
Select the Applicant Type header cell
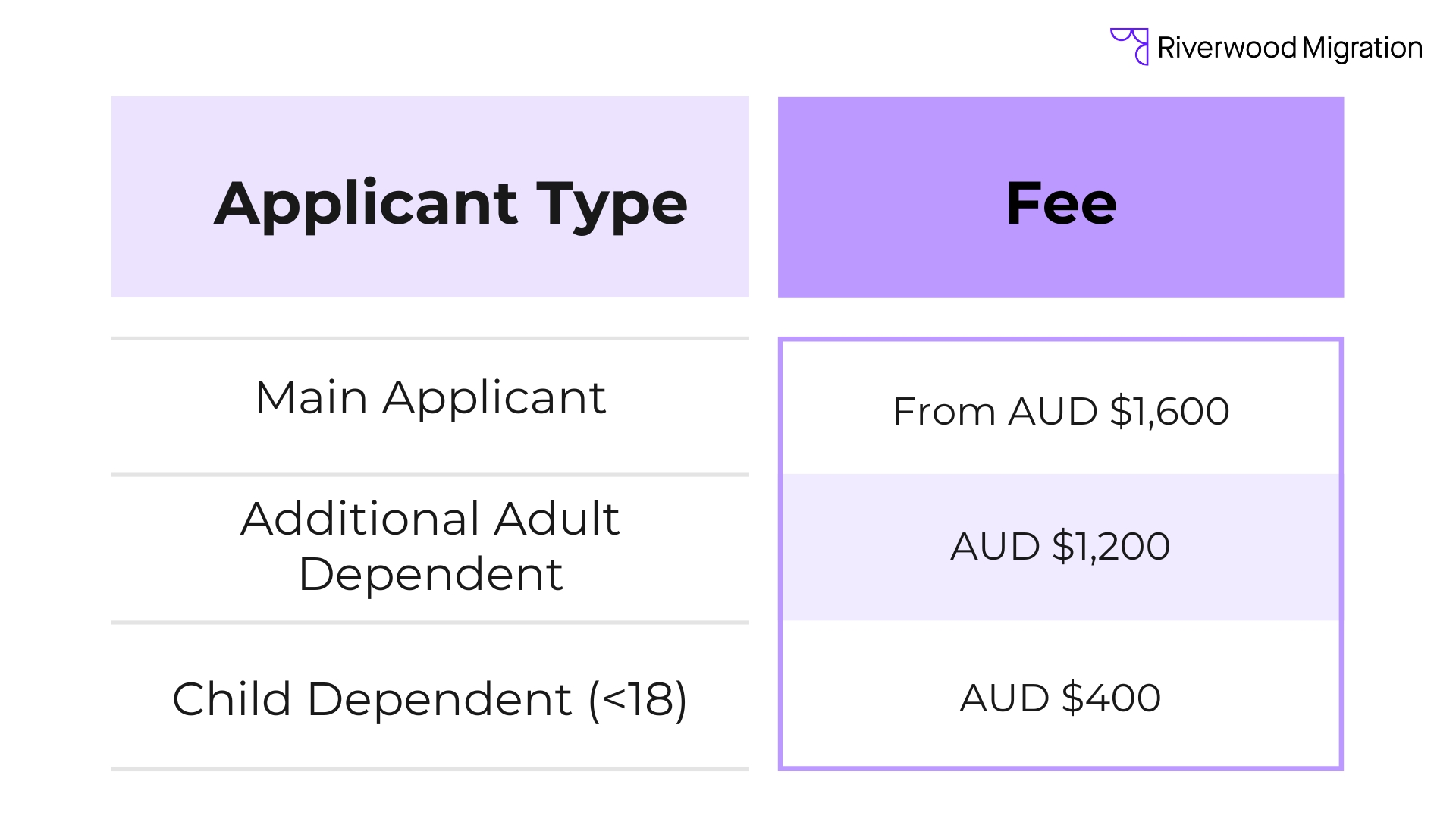(430, 196)
